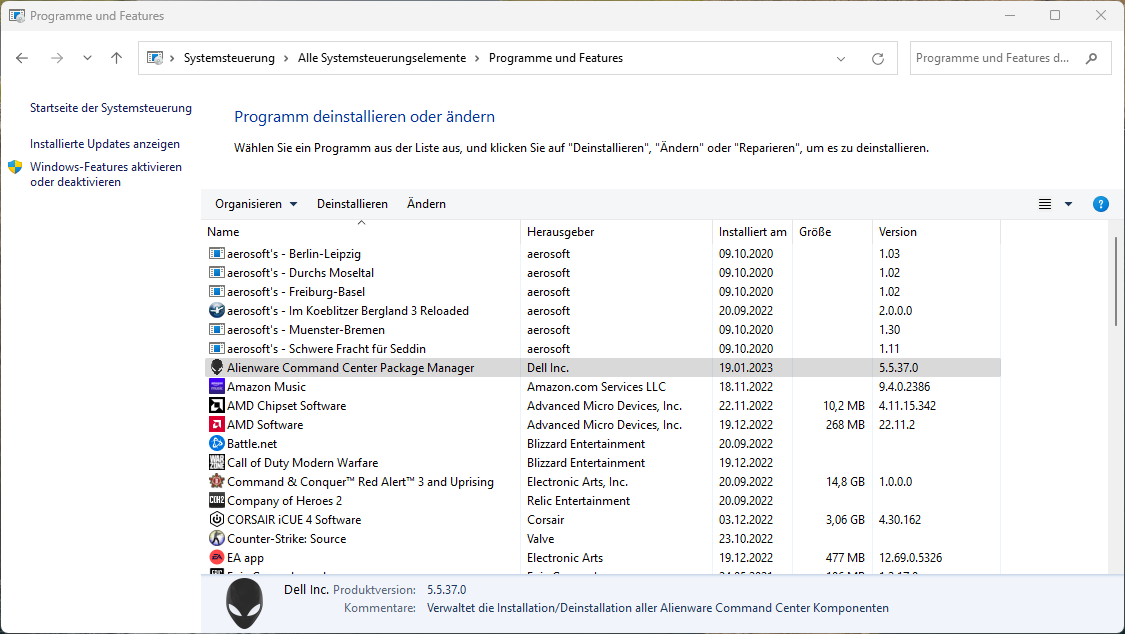Screen dimensions: 1125x634
Task: Click Programme und Features breadcrumb
Action: point(556,58)
